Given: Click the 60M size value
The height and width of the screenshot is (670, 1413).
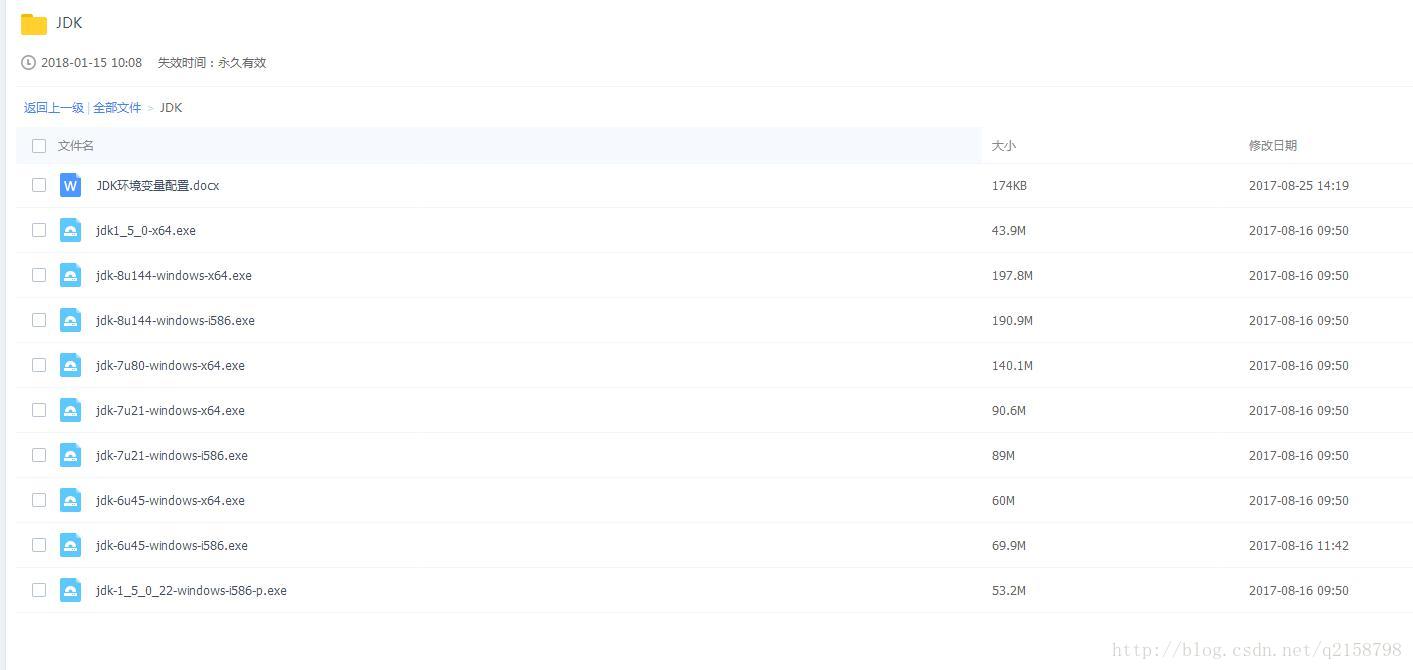Looking at the screenshot, I should pyautogui.click(x=1003, y=501).
